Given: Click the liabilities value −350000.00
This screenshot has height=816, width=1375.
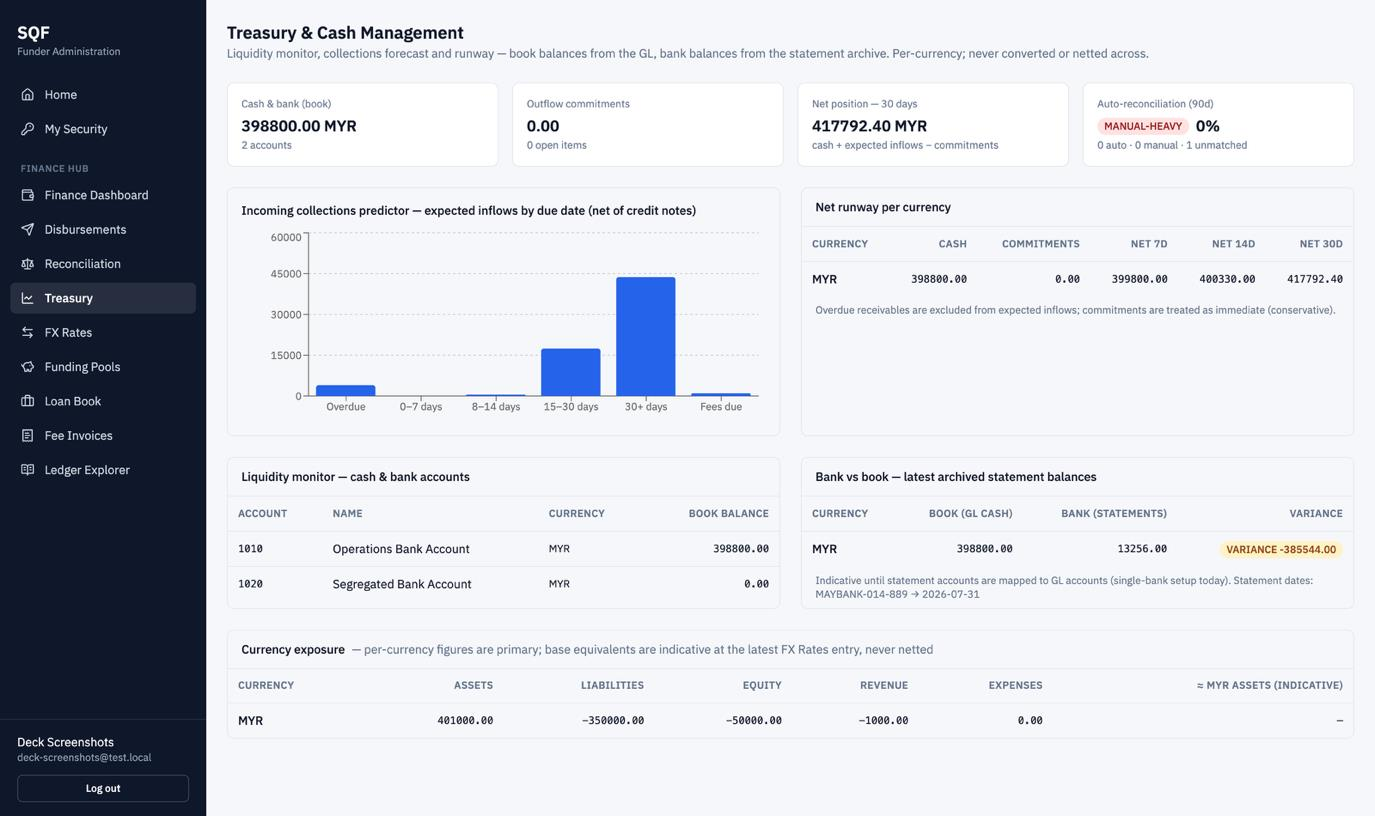Looking at the screenshot, I should pyautogui.click(x=613, y=720).
